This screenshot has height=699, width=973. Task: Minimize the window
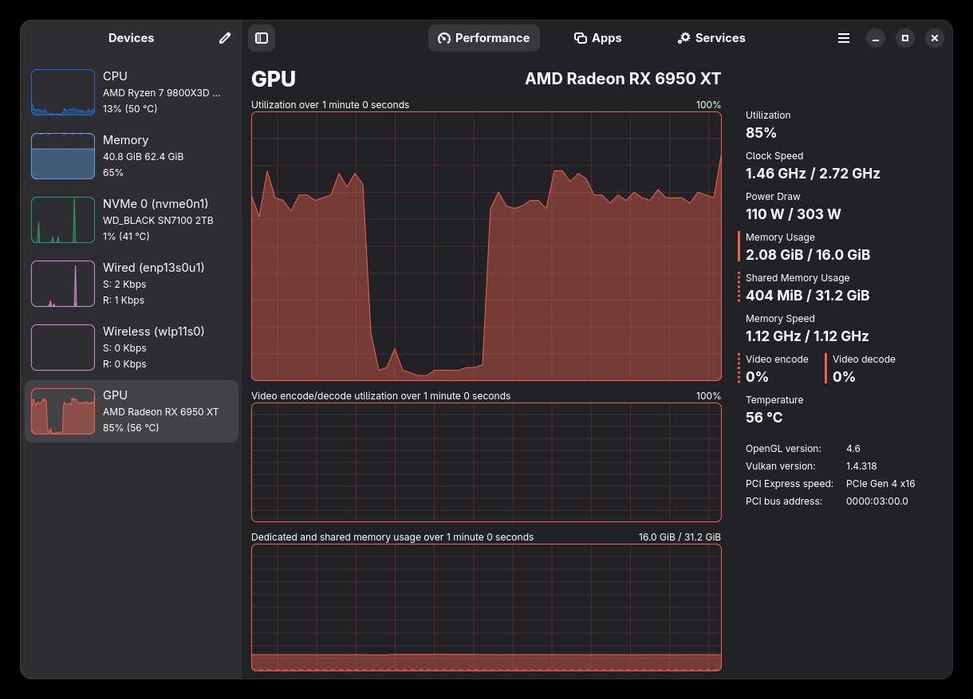[876, 38]
